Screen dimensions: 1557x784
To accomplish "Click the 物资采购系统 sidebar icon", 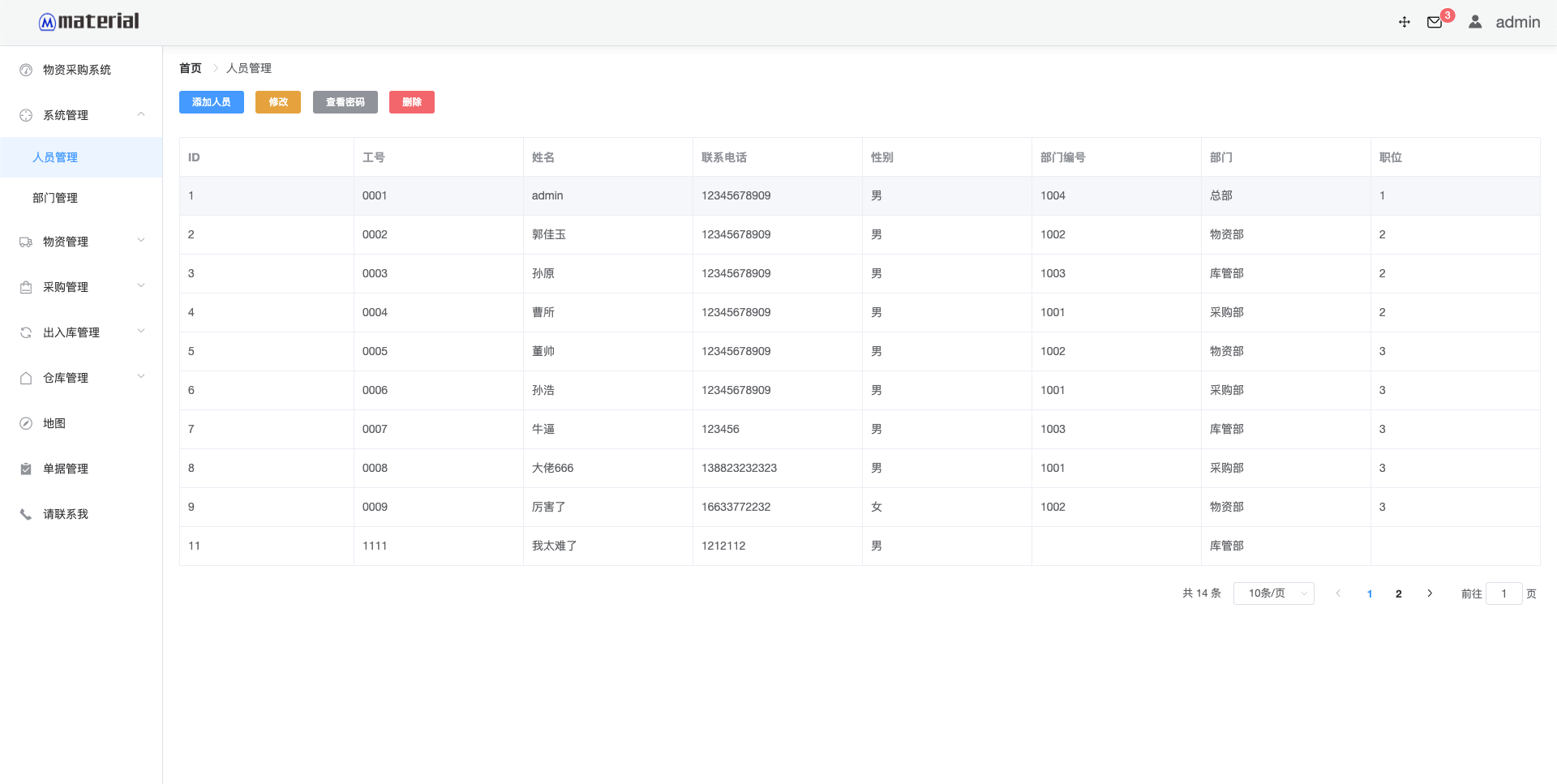I will pos(26,70).
